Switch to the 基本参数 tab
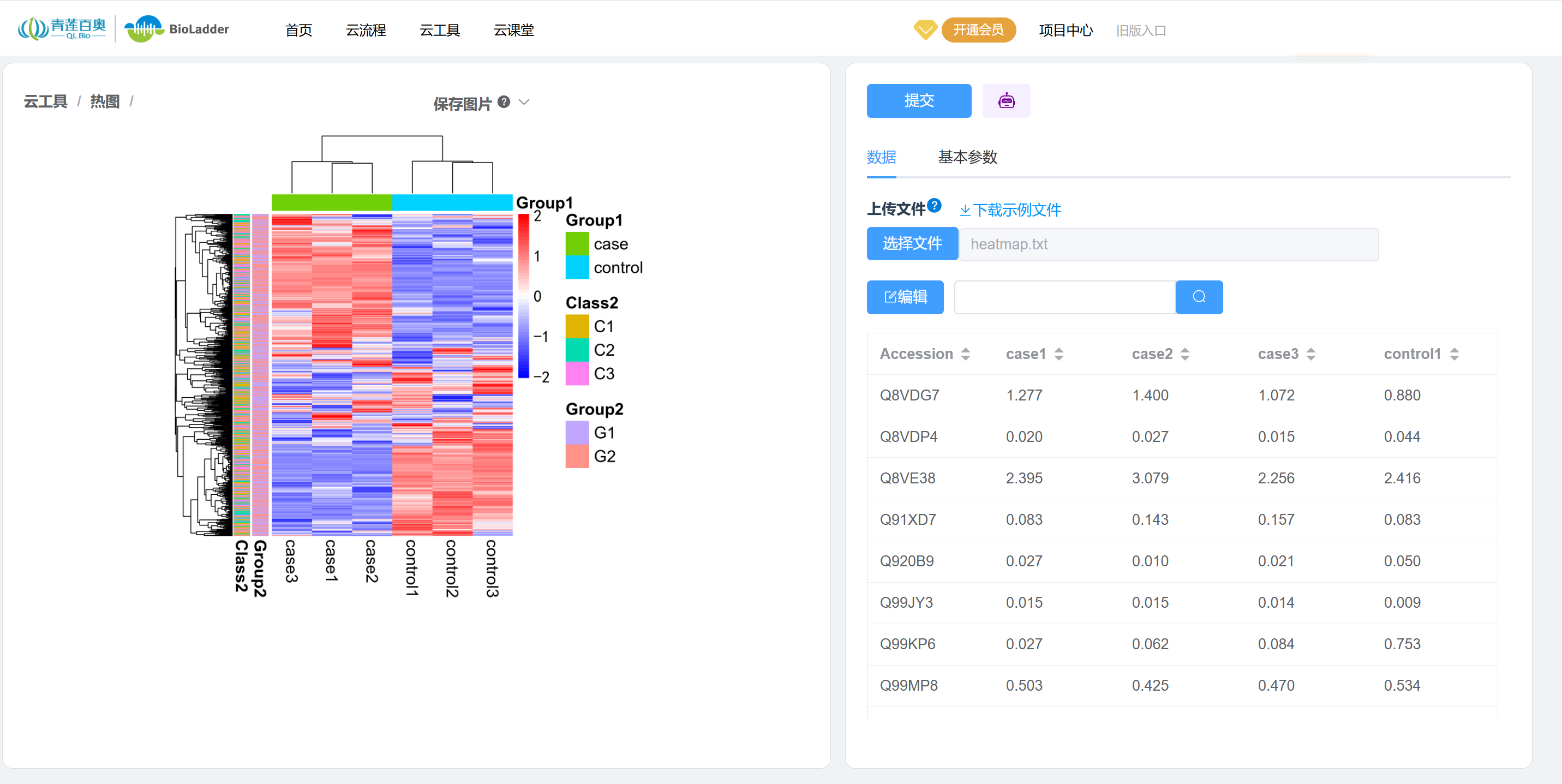The height and width of the screenshot is (784, 1562). point(967,157)
